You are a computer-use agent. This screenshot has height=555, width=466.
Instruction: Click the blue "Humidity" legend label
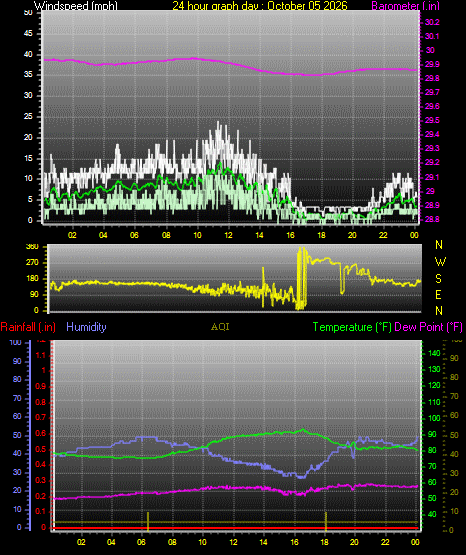[x=86, y=327]
